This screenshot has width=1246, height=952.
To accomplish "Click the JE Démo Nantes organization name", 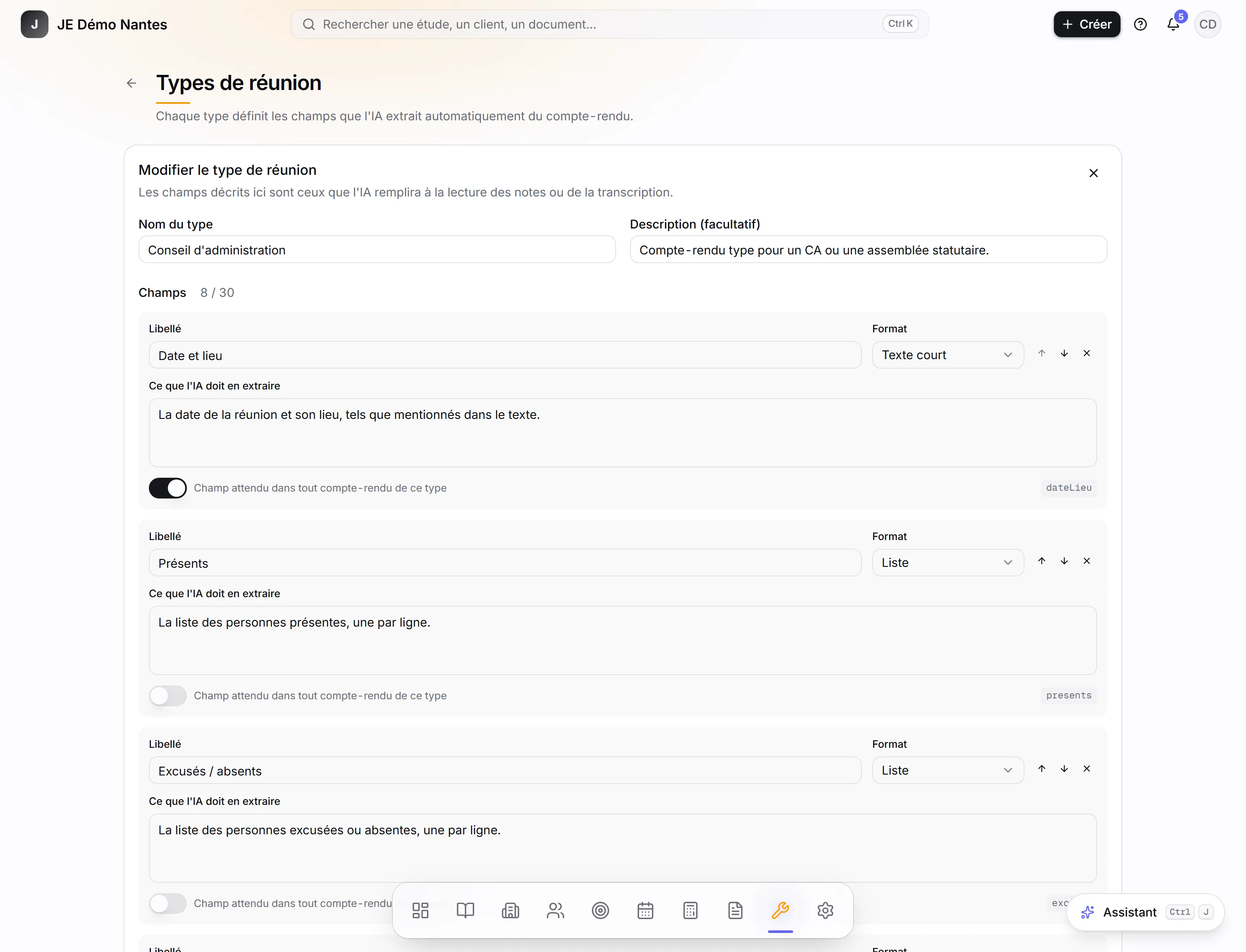I will coord(112,24).
